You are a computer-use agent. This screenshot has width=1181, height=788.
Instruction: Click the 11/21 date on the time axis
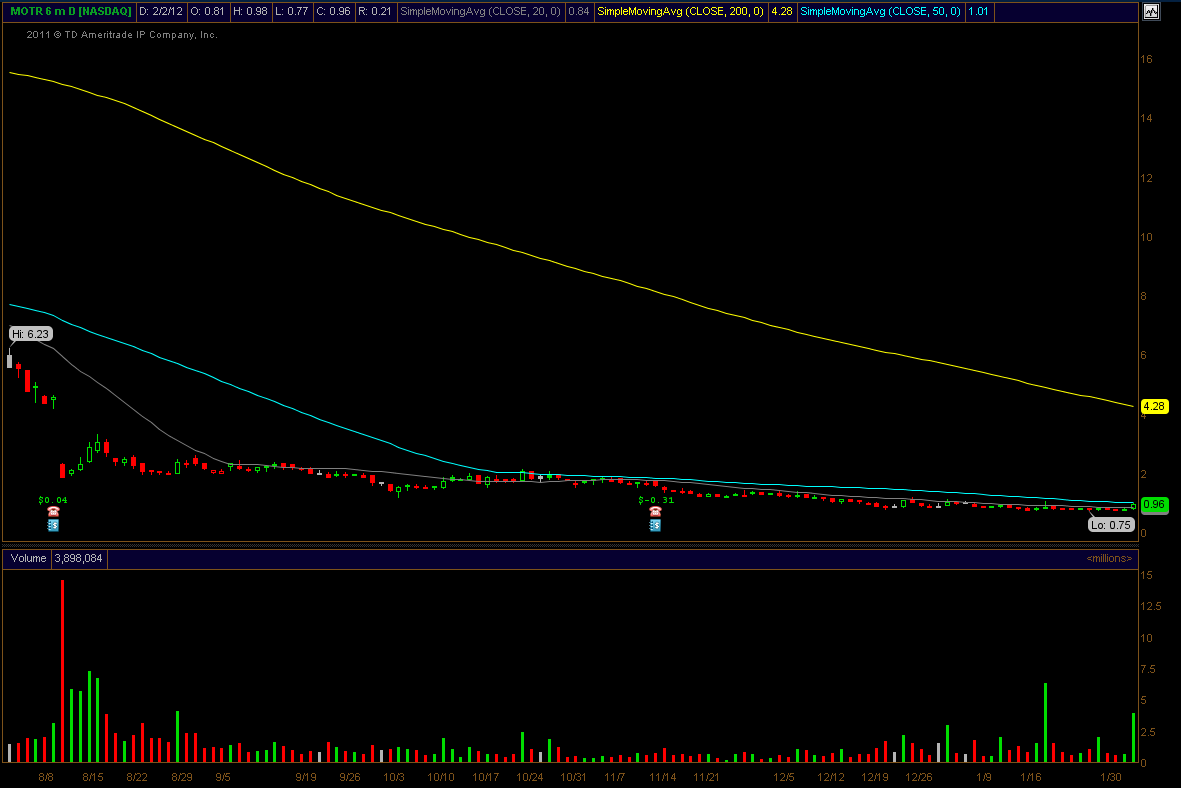pos(706,777)
